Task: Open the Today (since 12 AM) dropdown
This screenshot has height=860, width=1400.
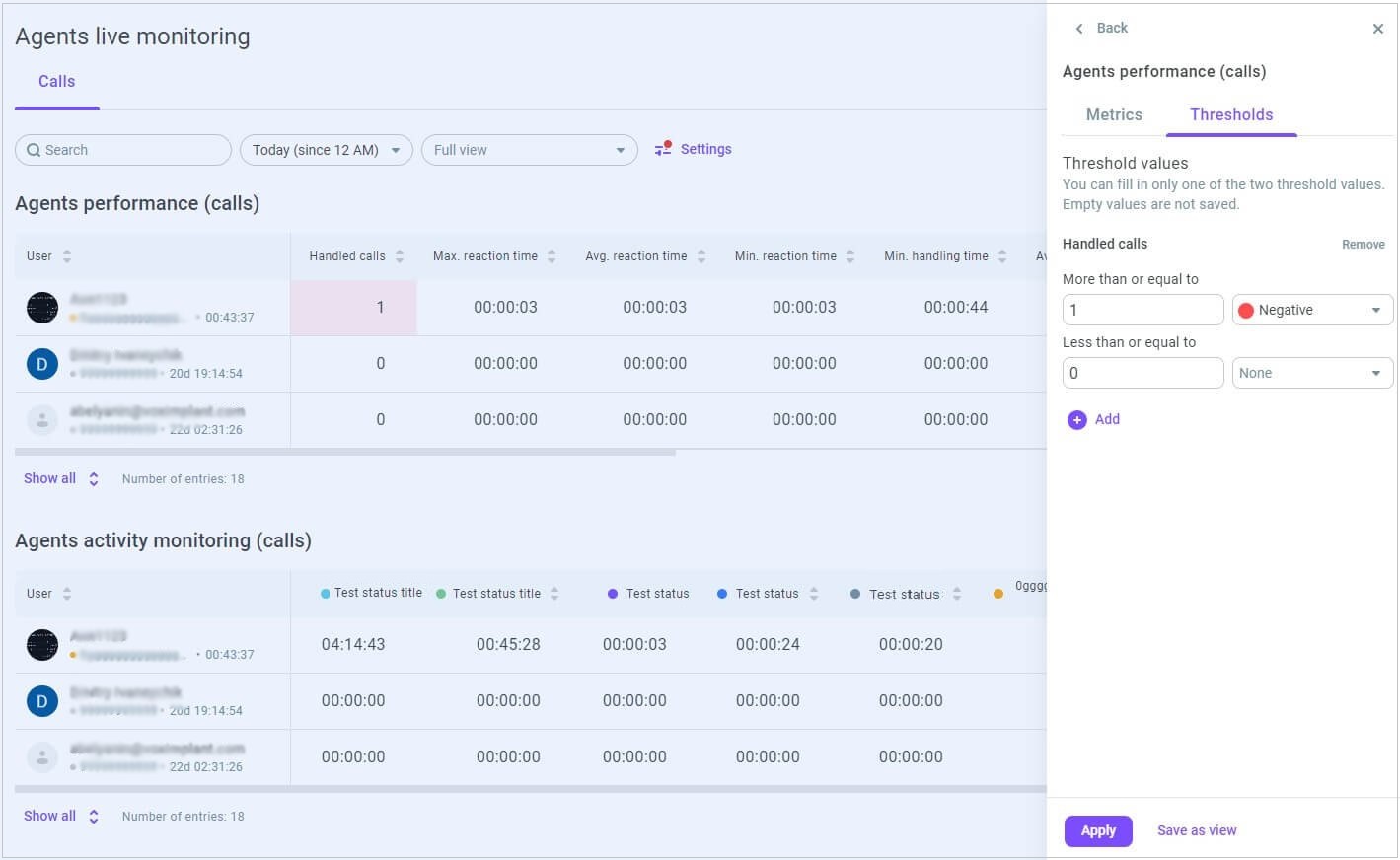Action: [x=327, y=150]
